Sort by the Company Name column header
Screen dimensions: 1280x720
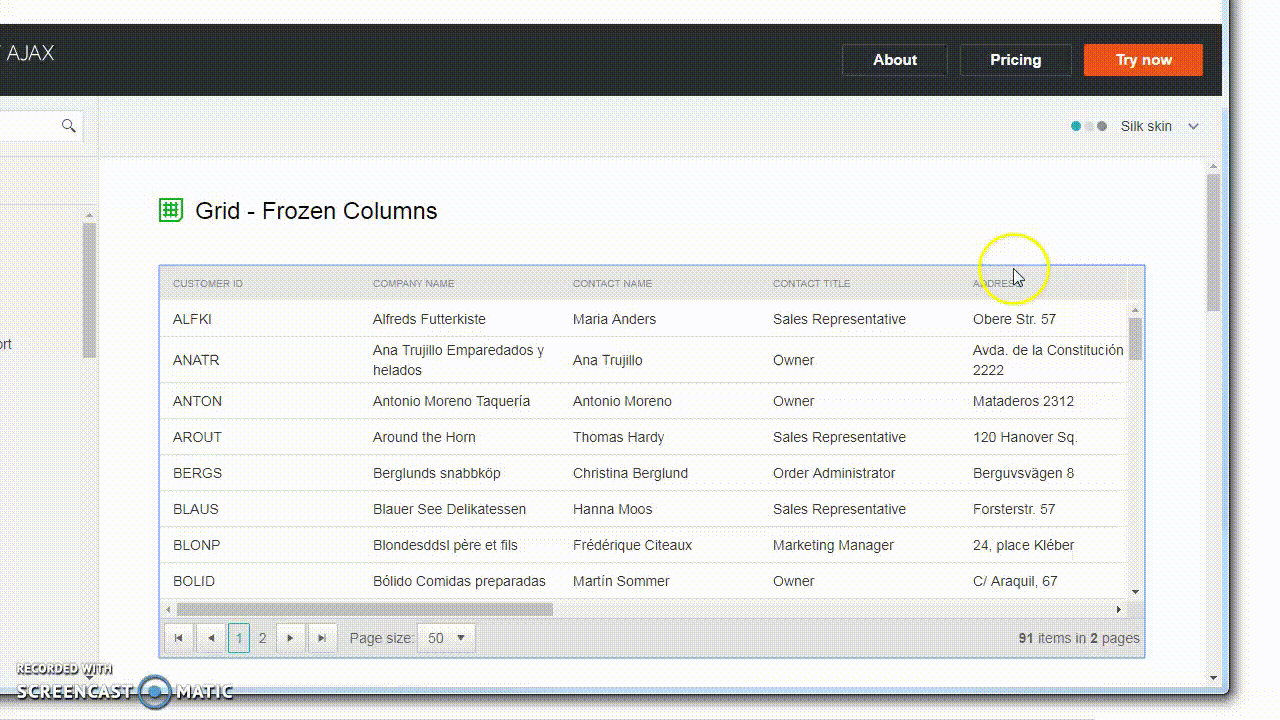413,284
